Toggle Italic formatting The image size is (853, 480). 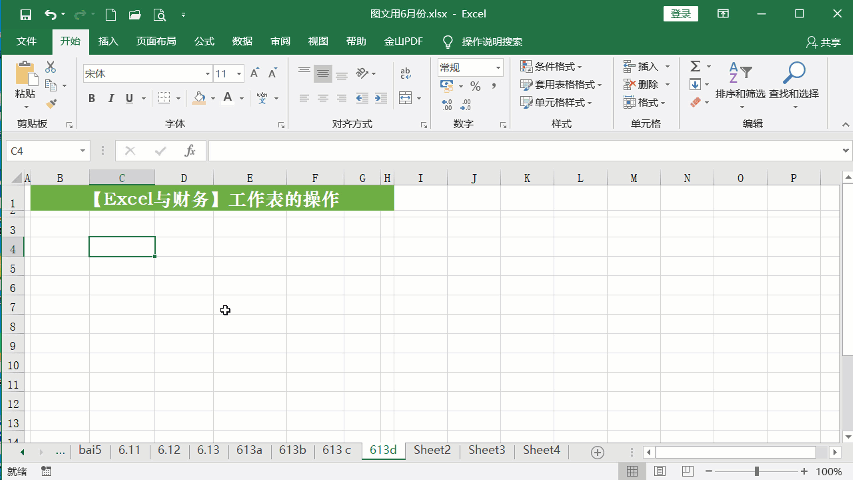(x=110, y=98)
